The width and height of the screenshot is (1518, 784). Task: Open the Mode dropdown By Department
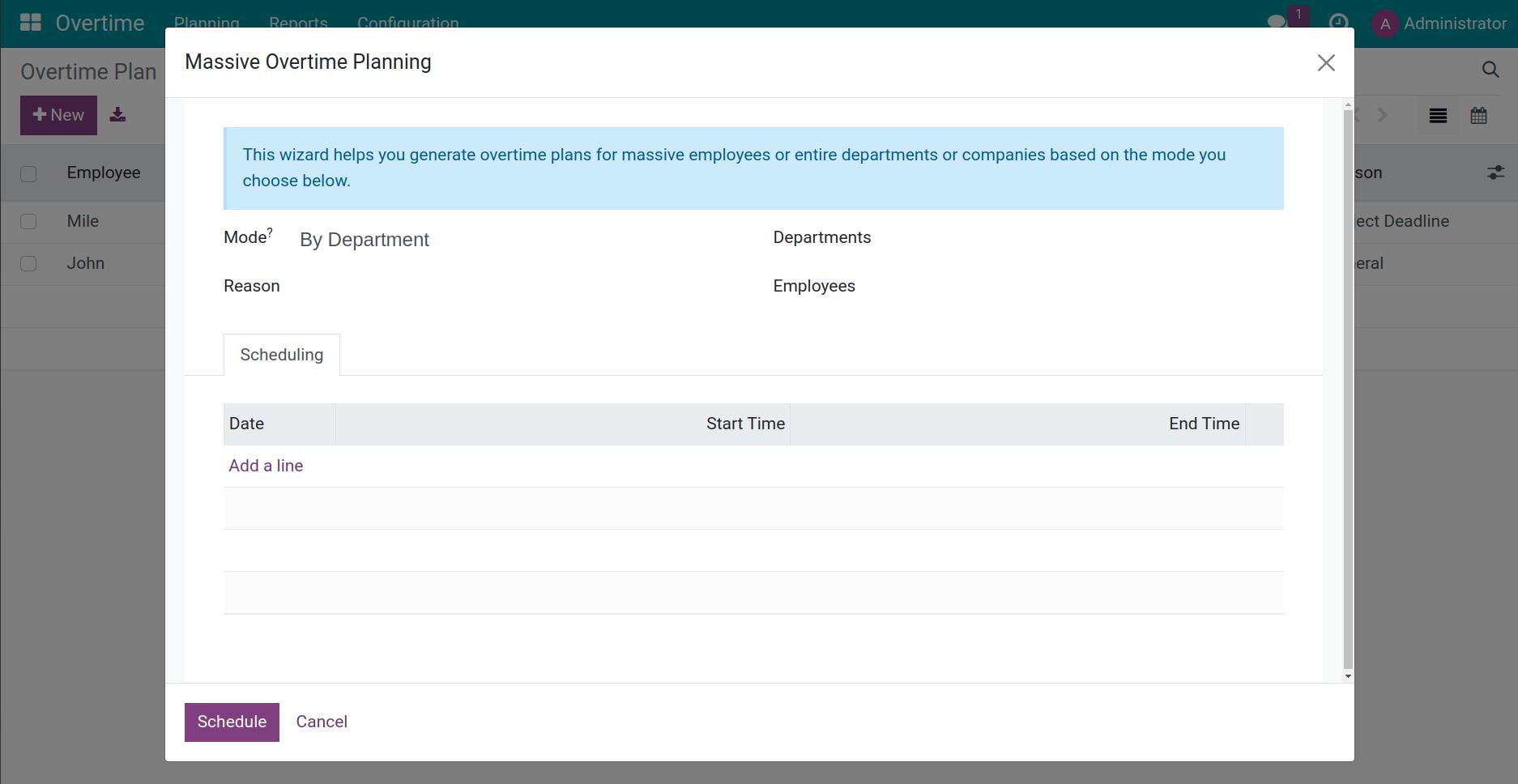point(517,240)
